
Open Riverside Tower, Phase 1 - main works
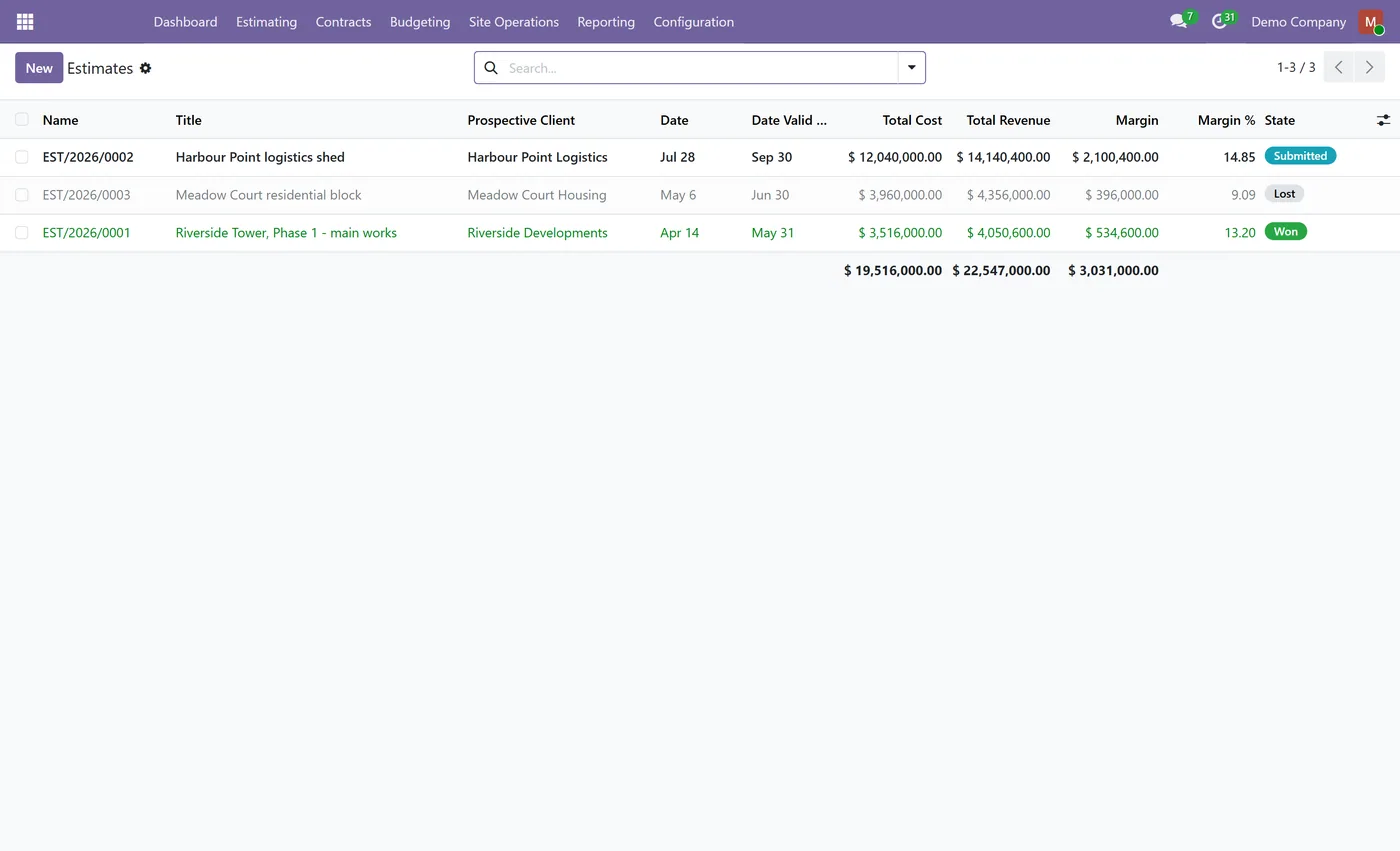[286, 233]
